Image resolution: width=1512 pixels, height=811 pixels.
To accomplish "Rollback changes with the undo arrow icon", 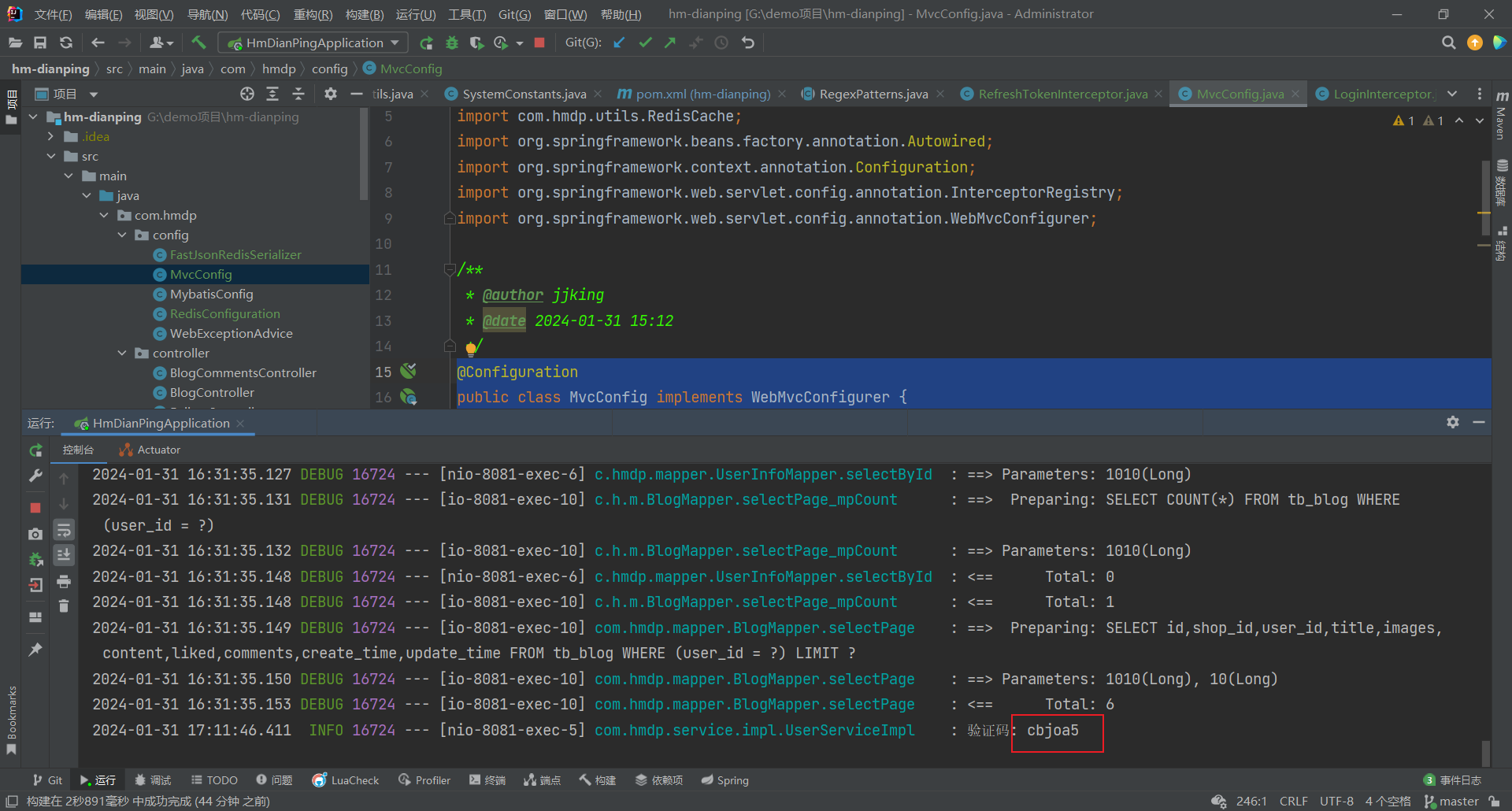I will click(747, 43).
